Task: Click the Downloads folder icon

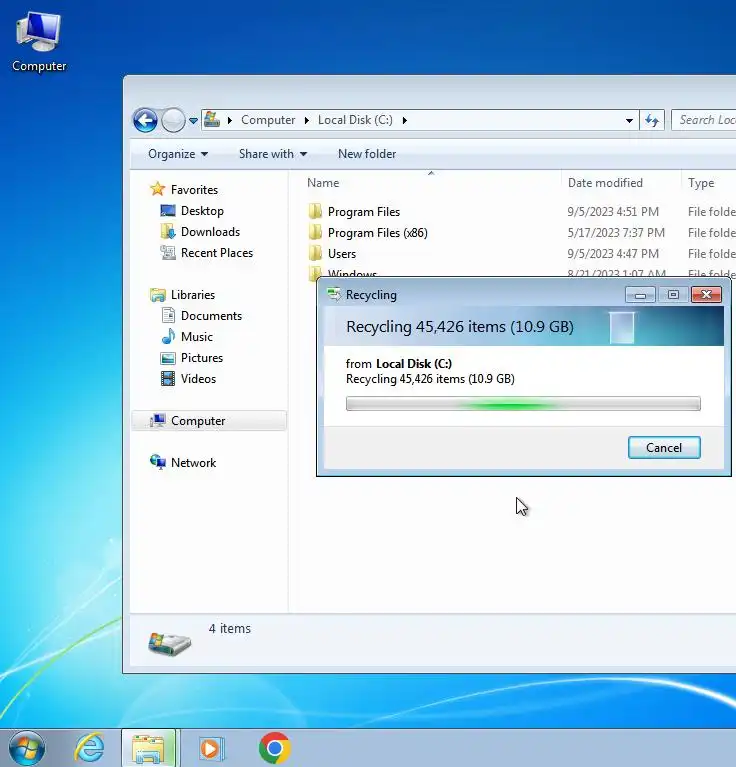Action: (x=168, y=231)
